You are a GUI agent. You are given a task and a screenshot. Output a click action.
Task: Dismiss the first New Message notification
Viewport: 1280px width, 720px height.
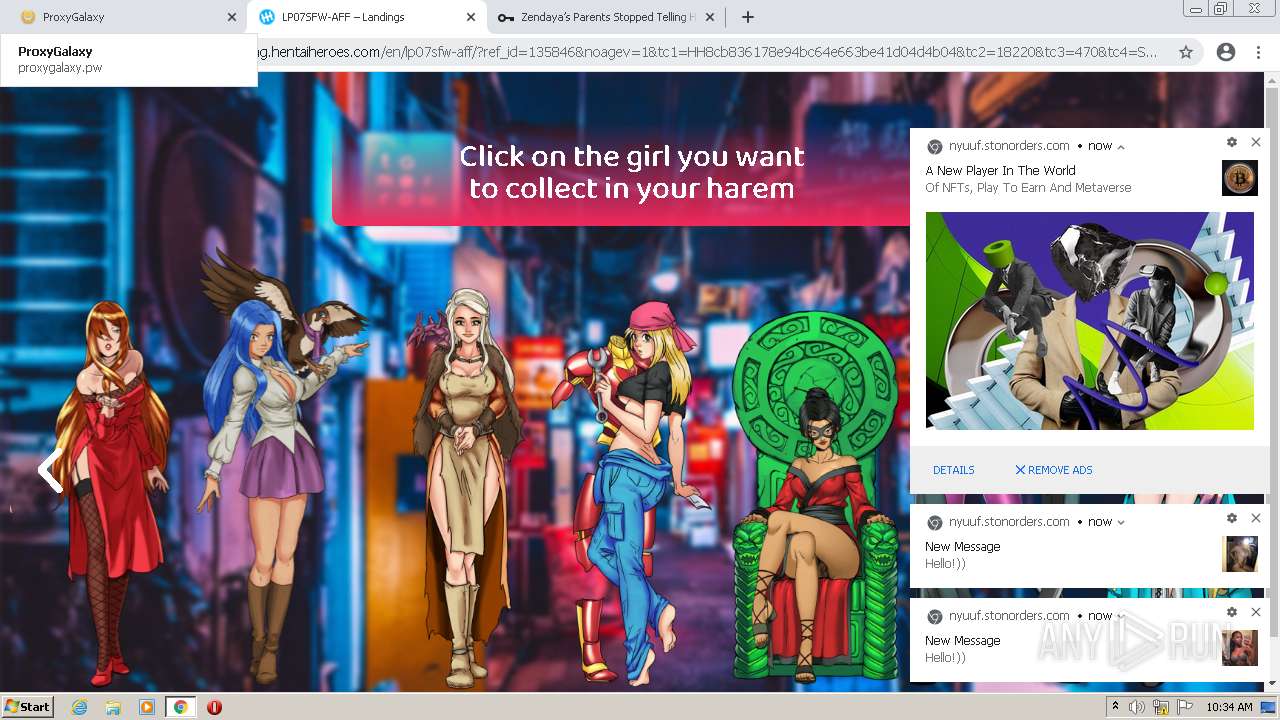coord(1256,518)
